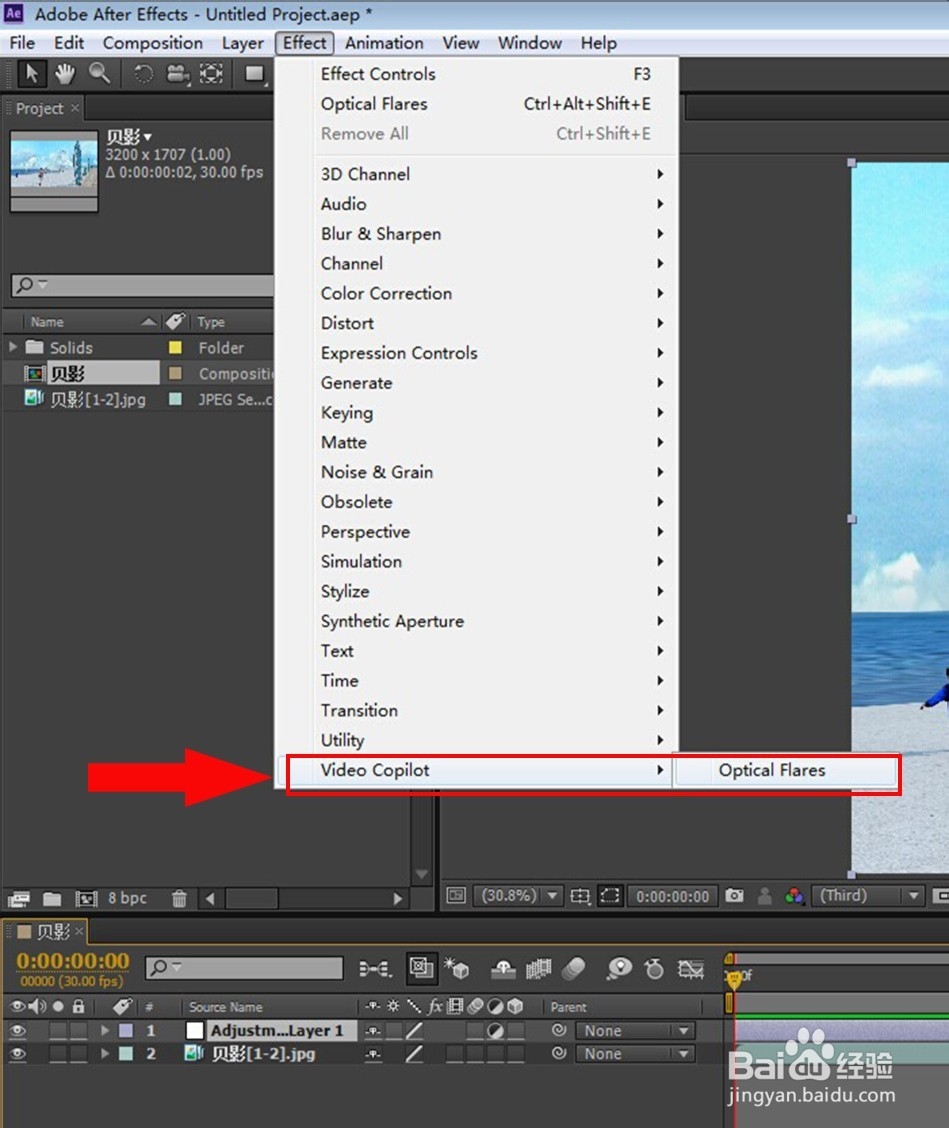Screen dimensions: 949x1128
Task: Expand the Solids folder
Action: 13,347
